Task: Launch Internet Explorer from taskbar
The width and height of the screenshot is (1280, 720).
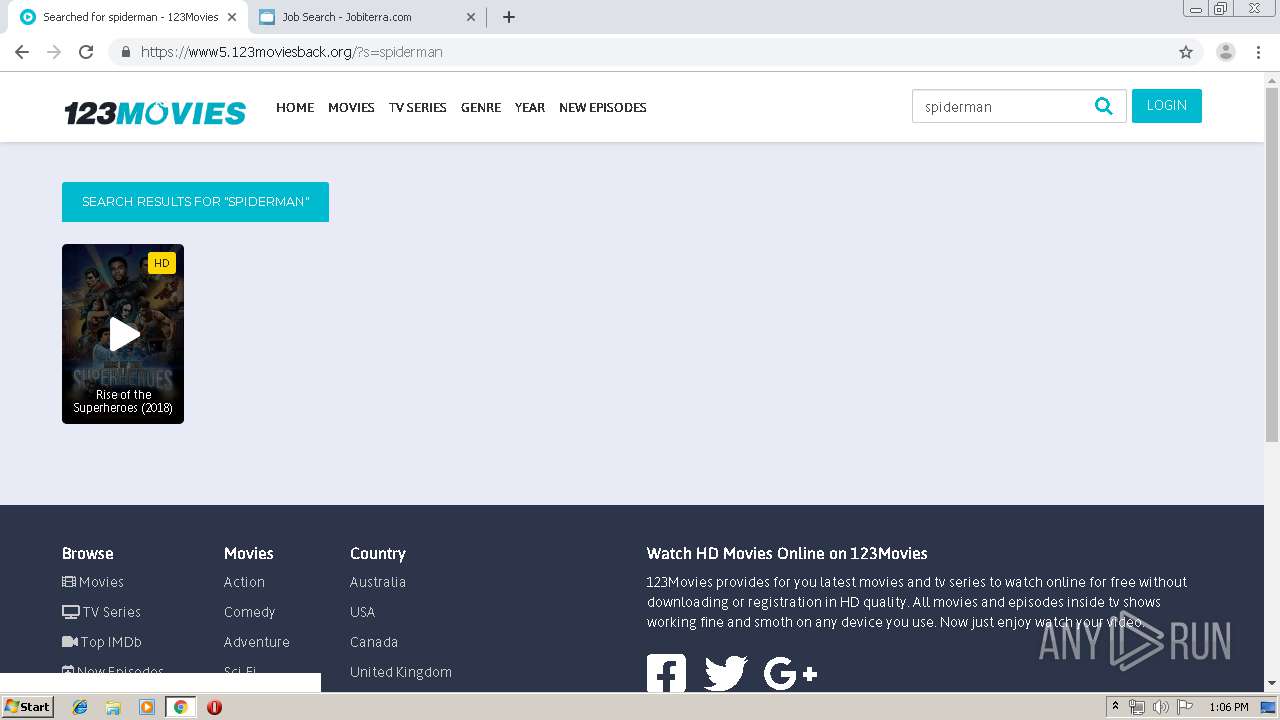Action: (x=80, y=707)
